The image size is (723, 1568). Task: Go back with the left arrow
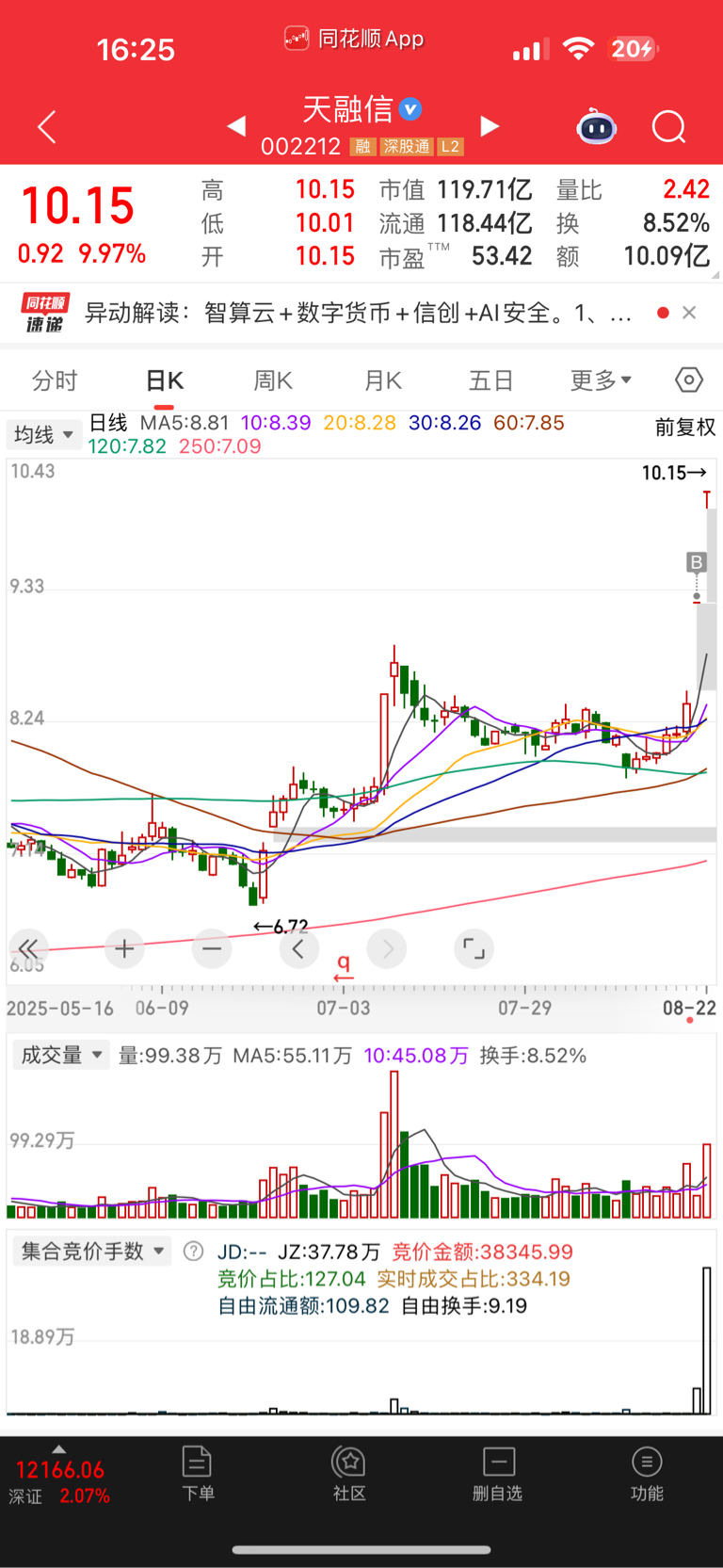(47, 126)
